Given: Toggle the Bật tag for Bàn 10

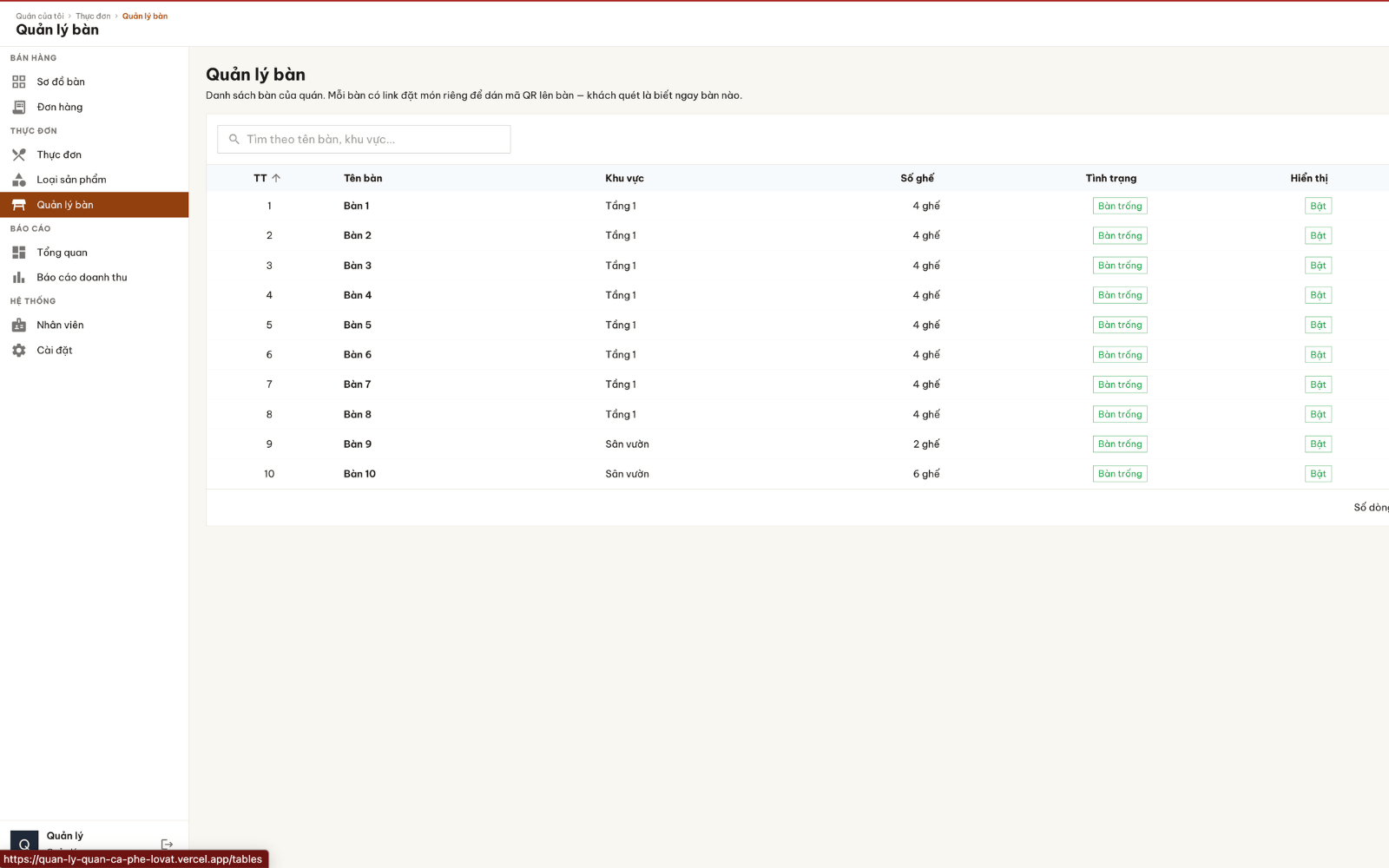Looking at the screenshot, I should (1318, 474).
